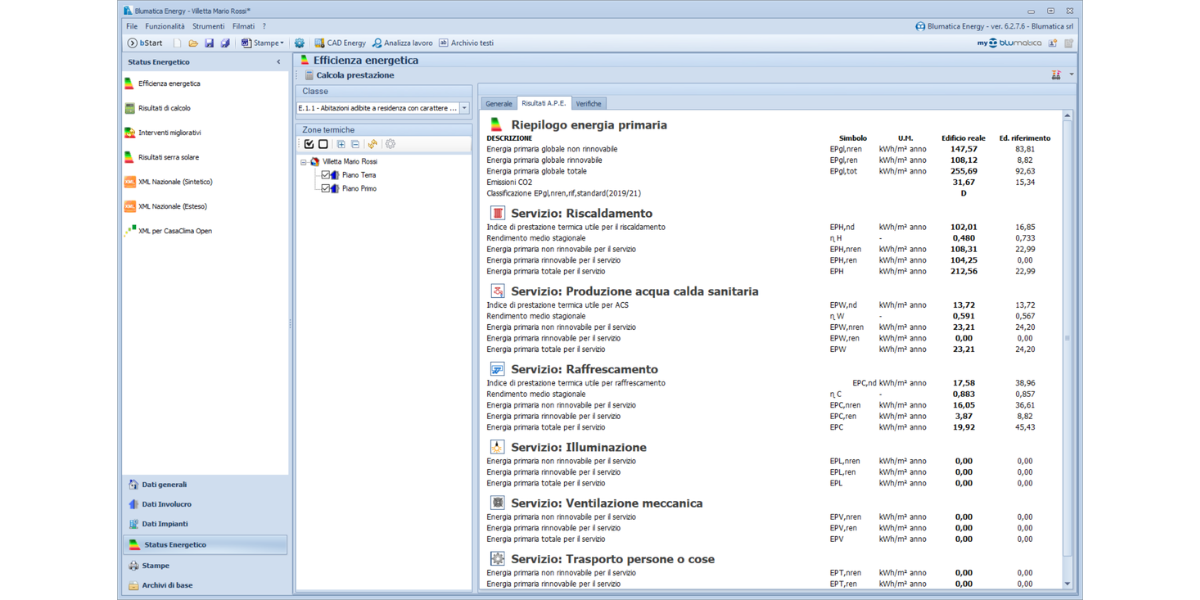Click Calcola prestazione button
The width and height of the screenshot is (1200, 600).
point(349,75)
